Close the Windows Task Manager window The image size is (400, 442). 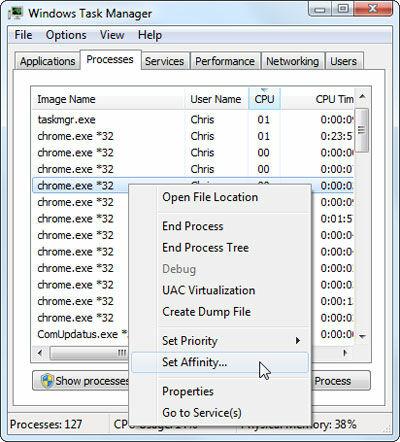(x=373, y=9)
